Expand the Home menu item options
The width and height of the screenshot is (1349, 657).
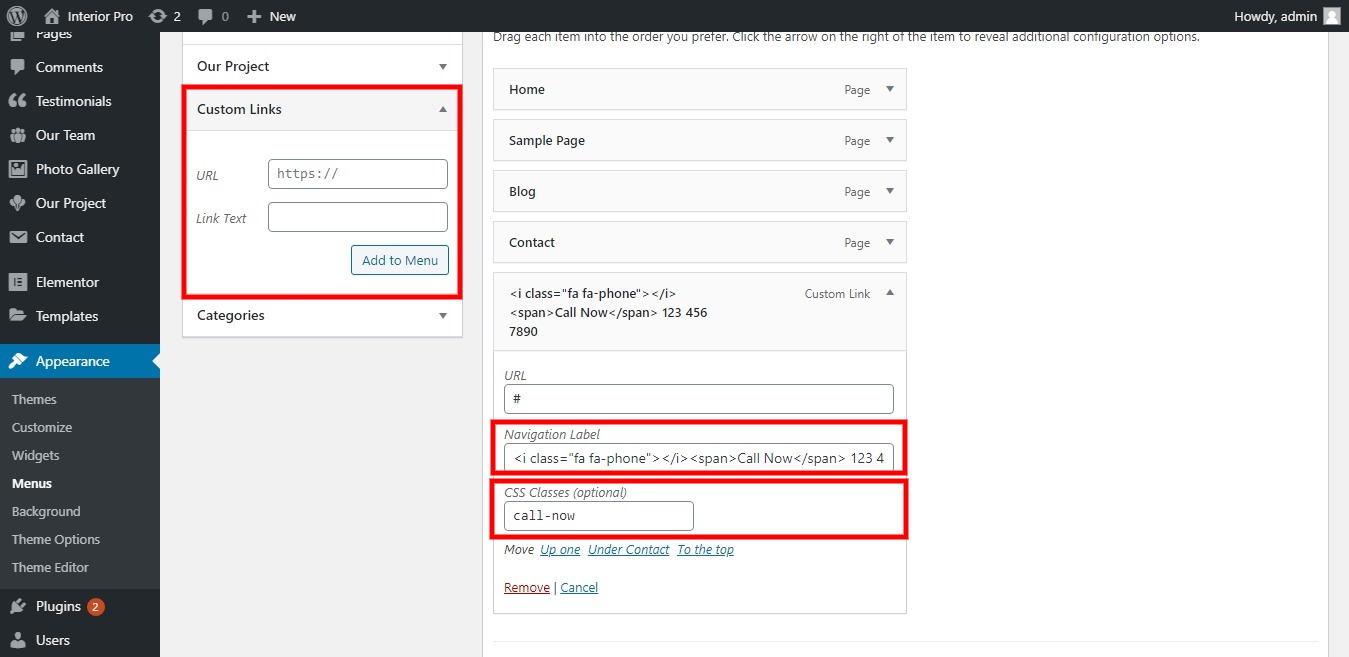889,89
